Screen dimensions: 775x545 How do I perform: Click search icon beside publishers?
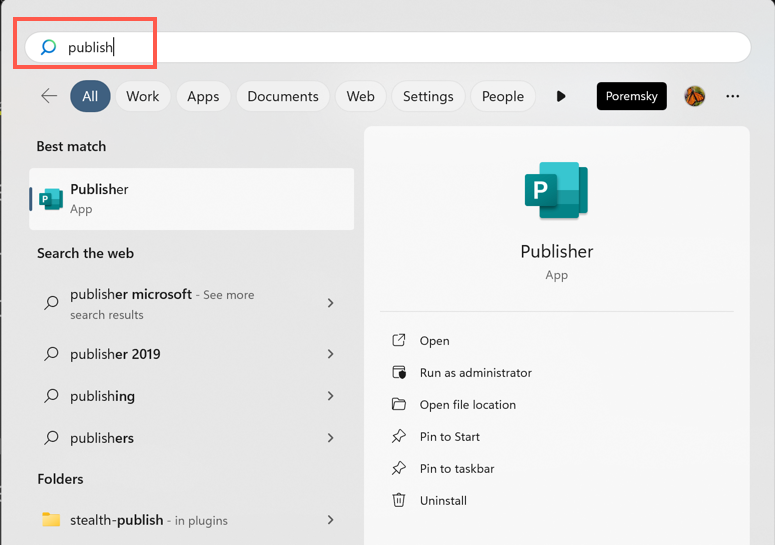(x=51, y=438)
